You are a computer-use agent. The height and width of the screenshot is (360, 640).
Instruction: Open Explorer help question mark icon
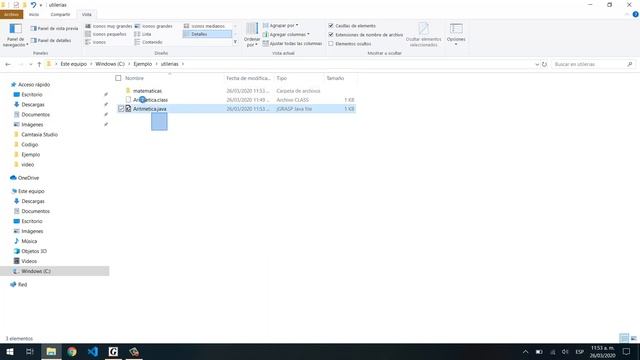[x=635, y=14]
